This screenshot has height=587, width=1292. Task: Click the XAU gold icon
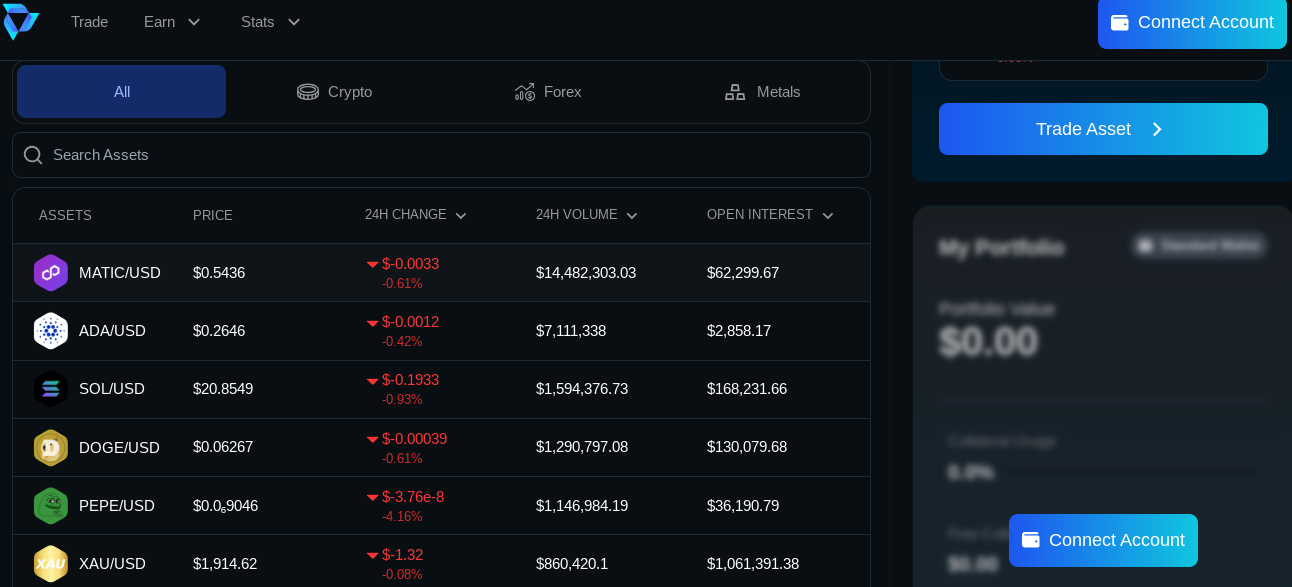coord(51,564)
